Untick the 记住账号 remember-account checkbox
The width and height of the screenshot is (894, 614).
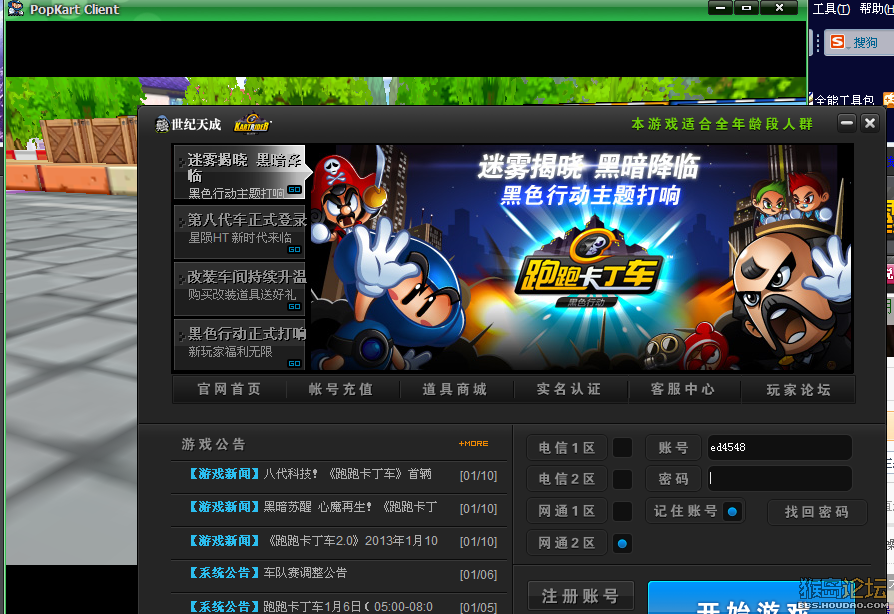click(733, 511)
